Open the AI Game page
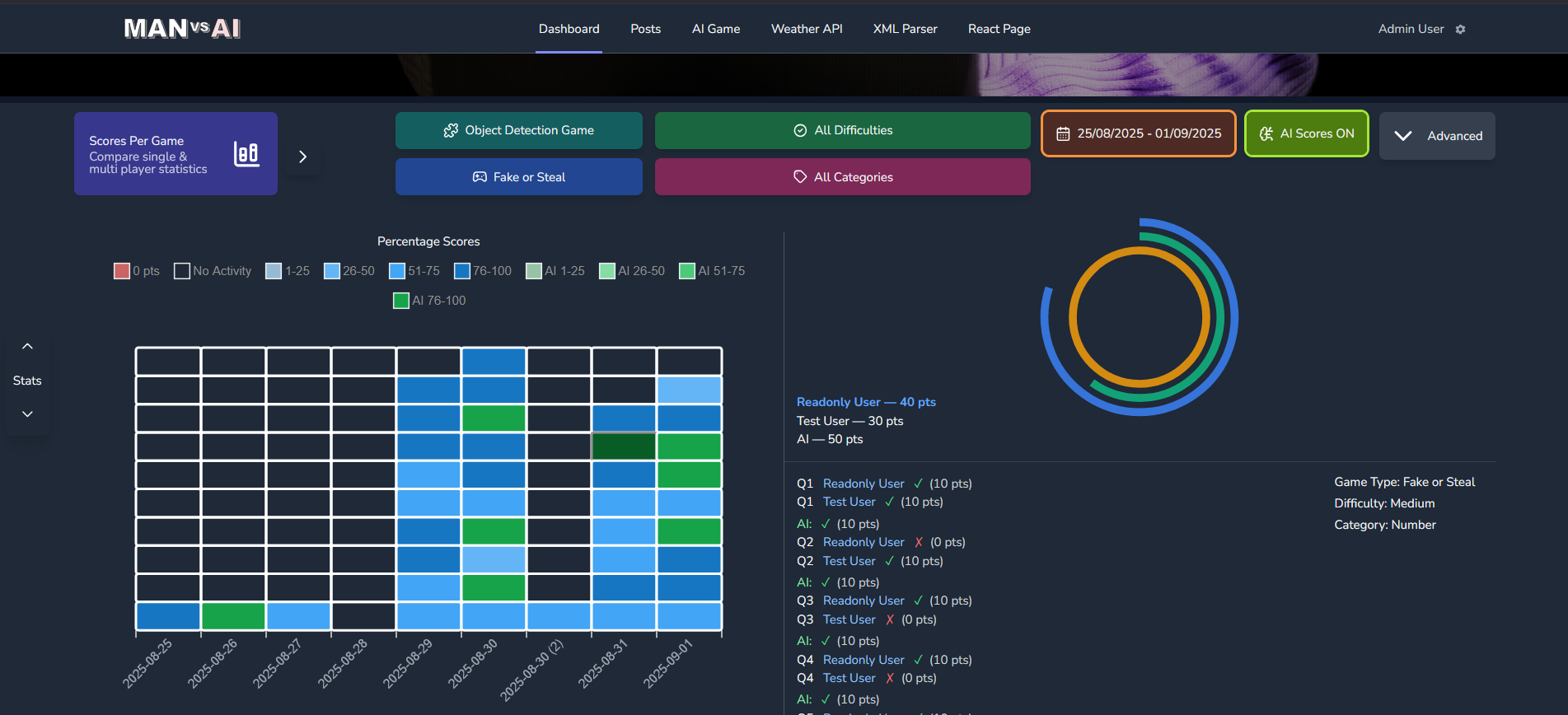Screen dimensions: 1568x715 click(x=715, y=29)
